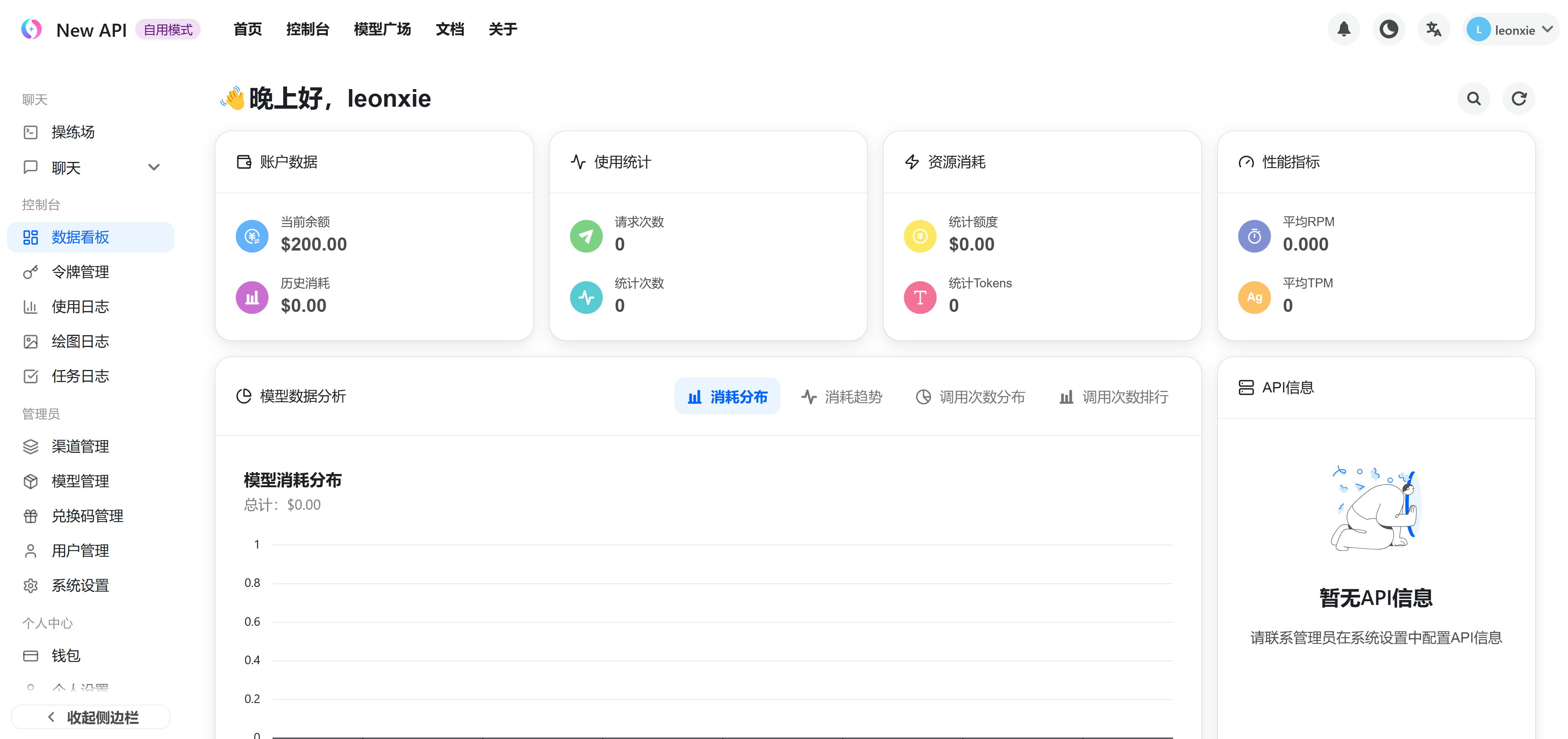Open 钱包 in the sidebar
Image resolution: width=1568 pixels, height=739 pixels.
point(66,656)
